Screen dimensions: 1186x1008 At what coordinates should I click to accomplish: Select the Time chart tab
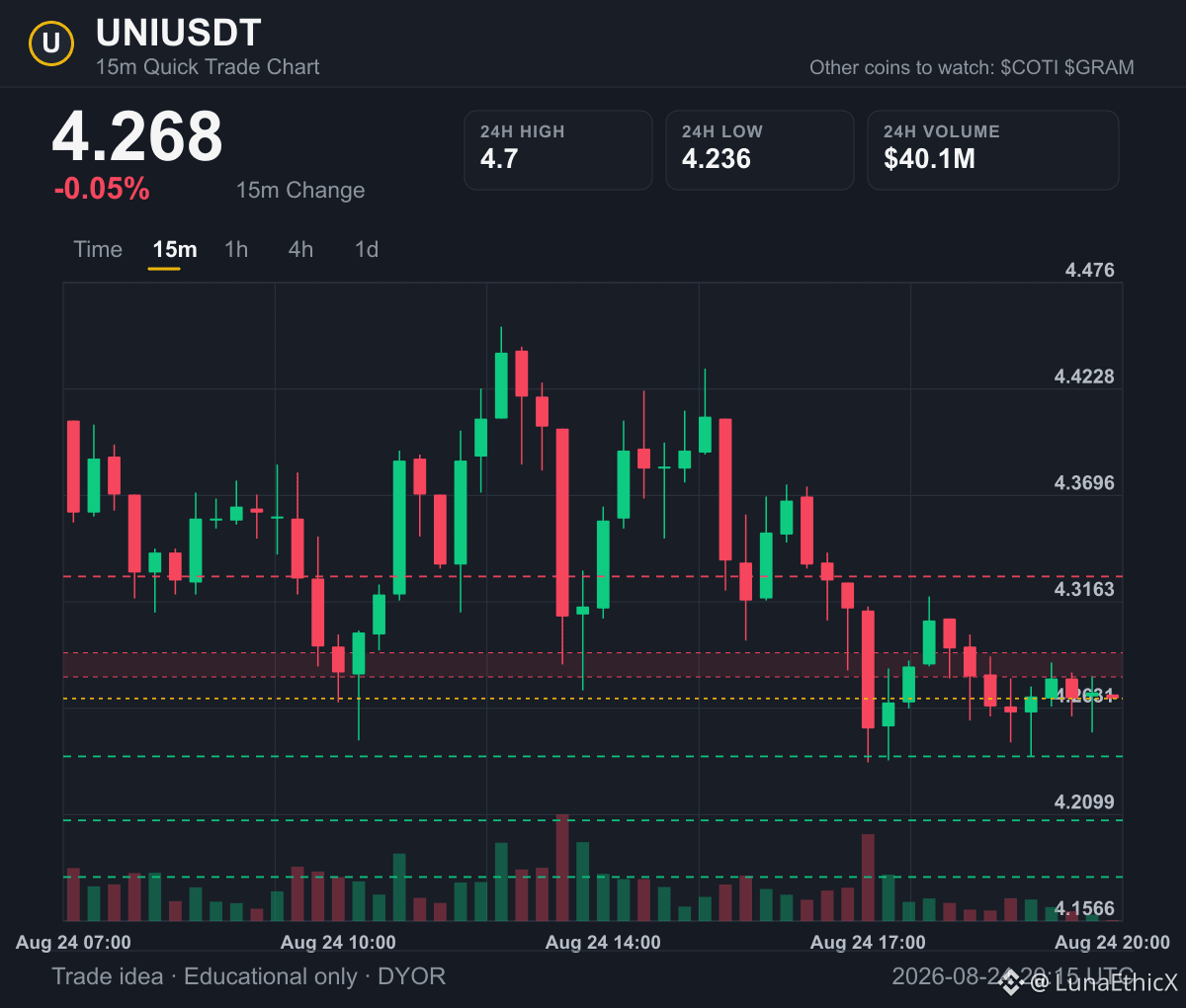pos(98,250)
